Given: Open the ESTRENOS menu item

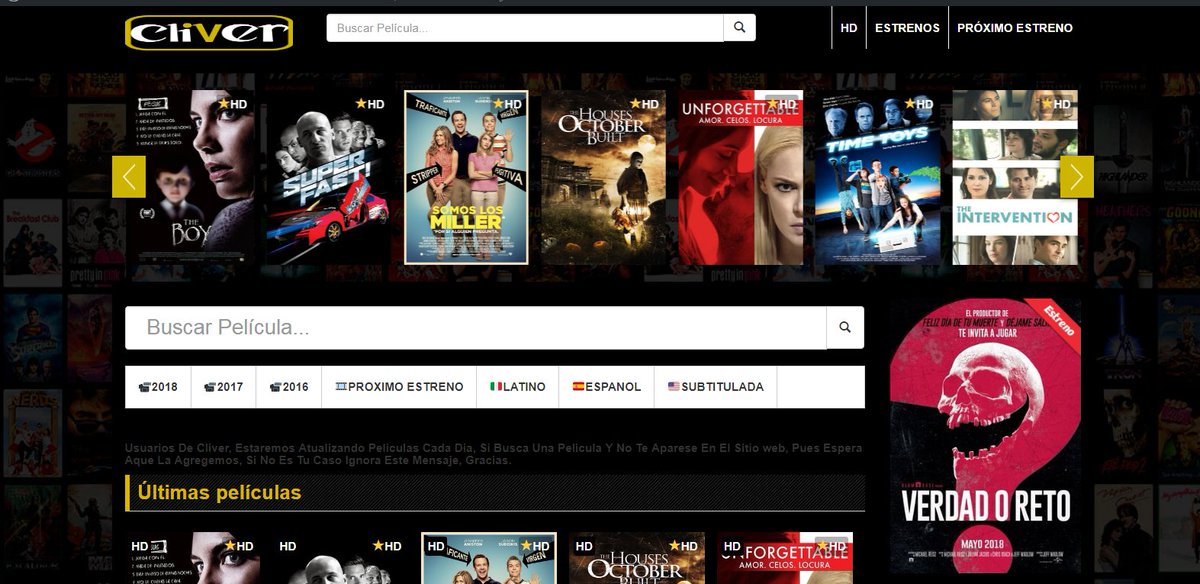Looking at the screenshot, I should click(x=907, y=28).
